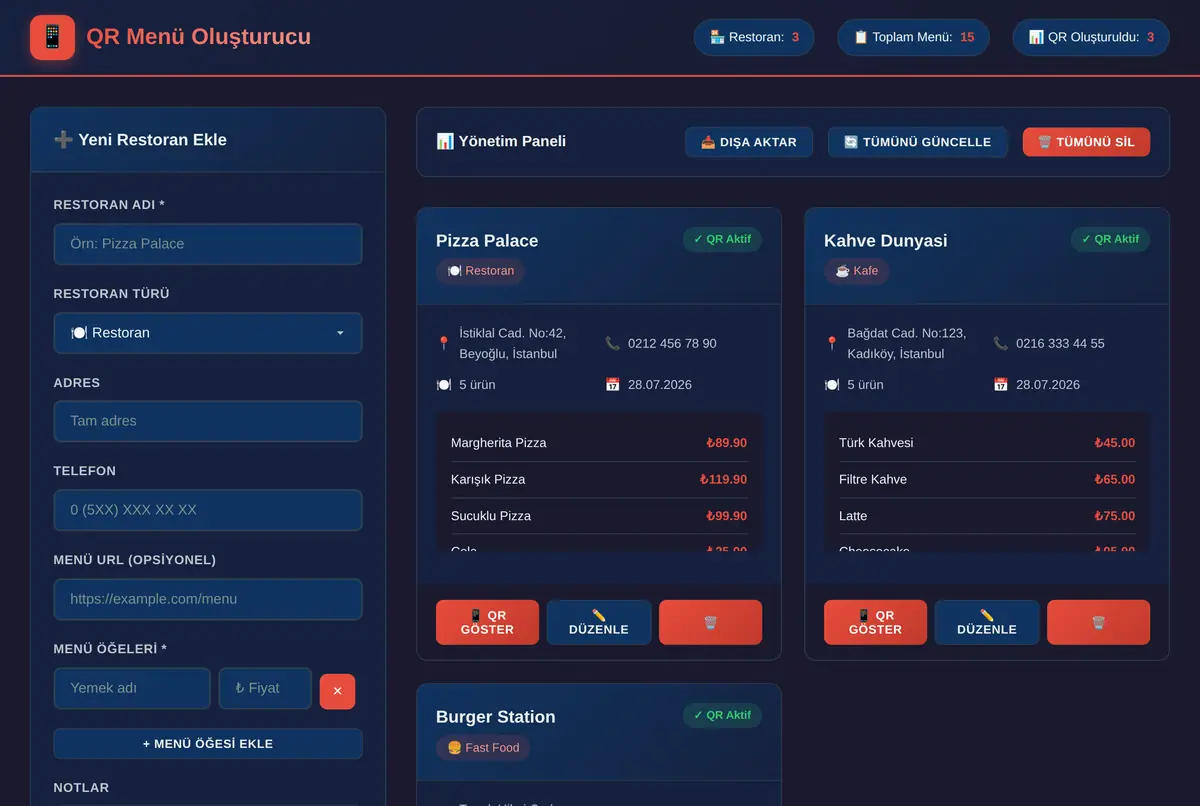Focus the Menü URL input field
1200x806 pixels.
(x=208, y=599)
